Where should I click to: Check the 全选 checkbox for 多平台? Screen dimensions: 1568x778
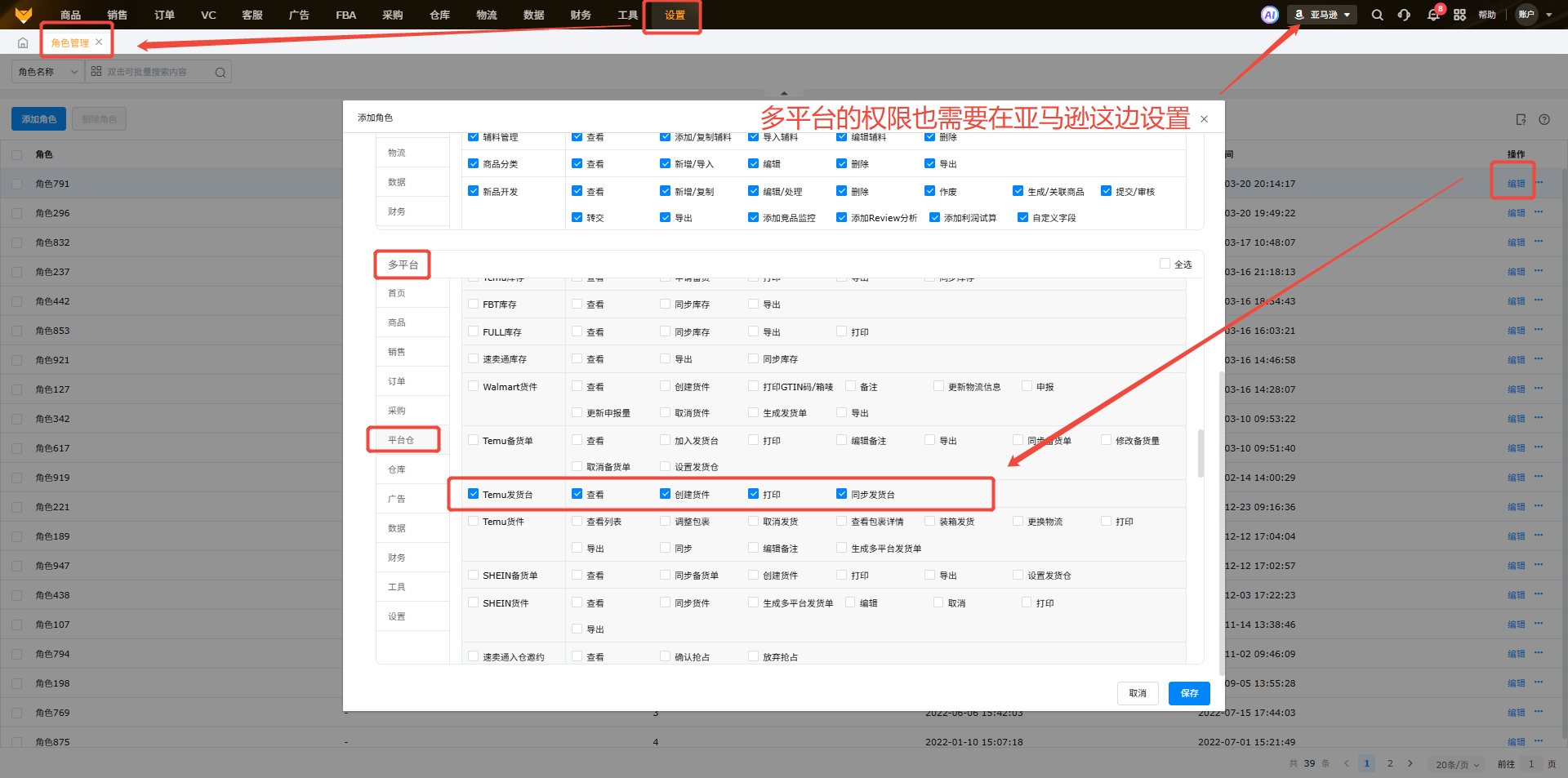1165,264
